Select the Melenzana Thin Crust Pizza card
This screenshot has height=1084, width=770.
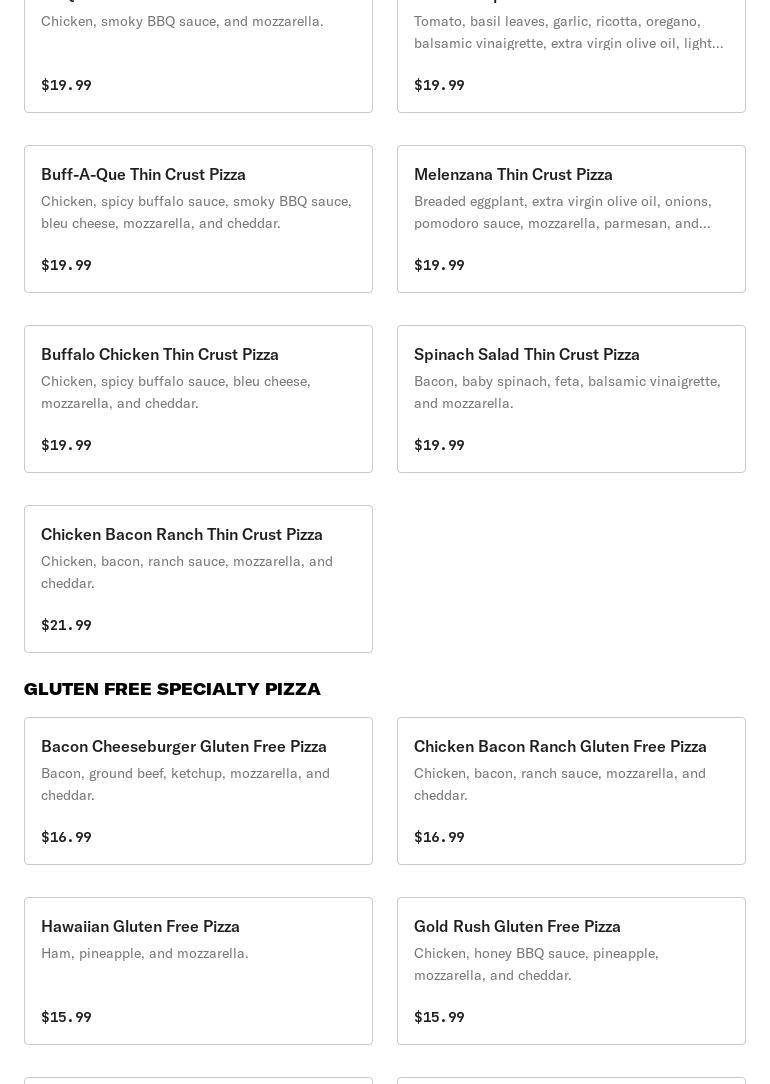tap(513, 174)
